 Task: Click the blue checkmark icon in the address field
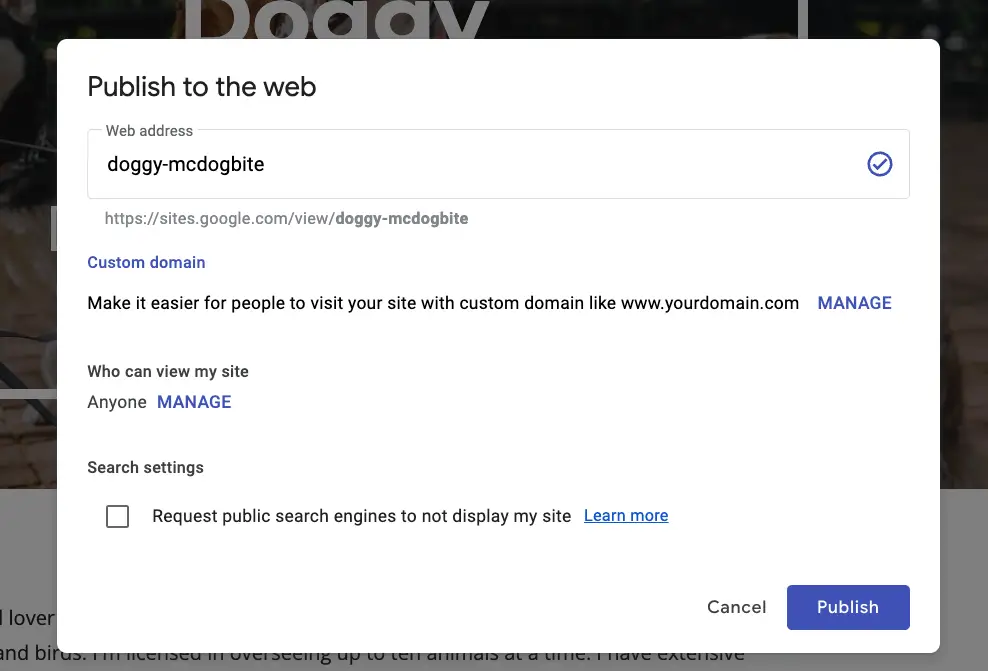pos(880,164)
